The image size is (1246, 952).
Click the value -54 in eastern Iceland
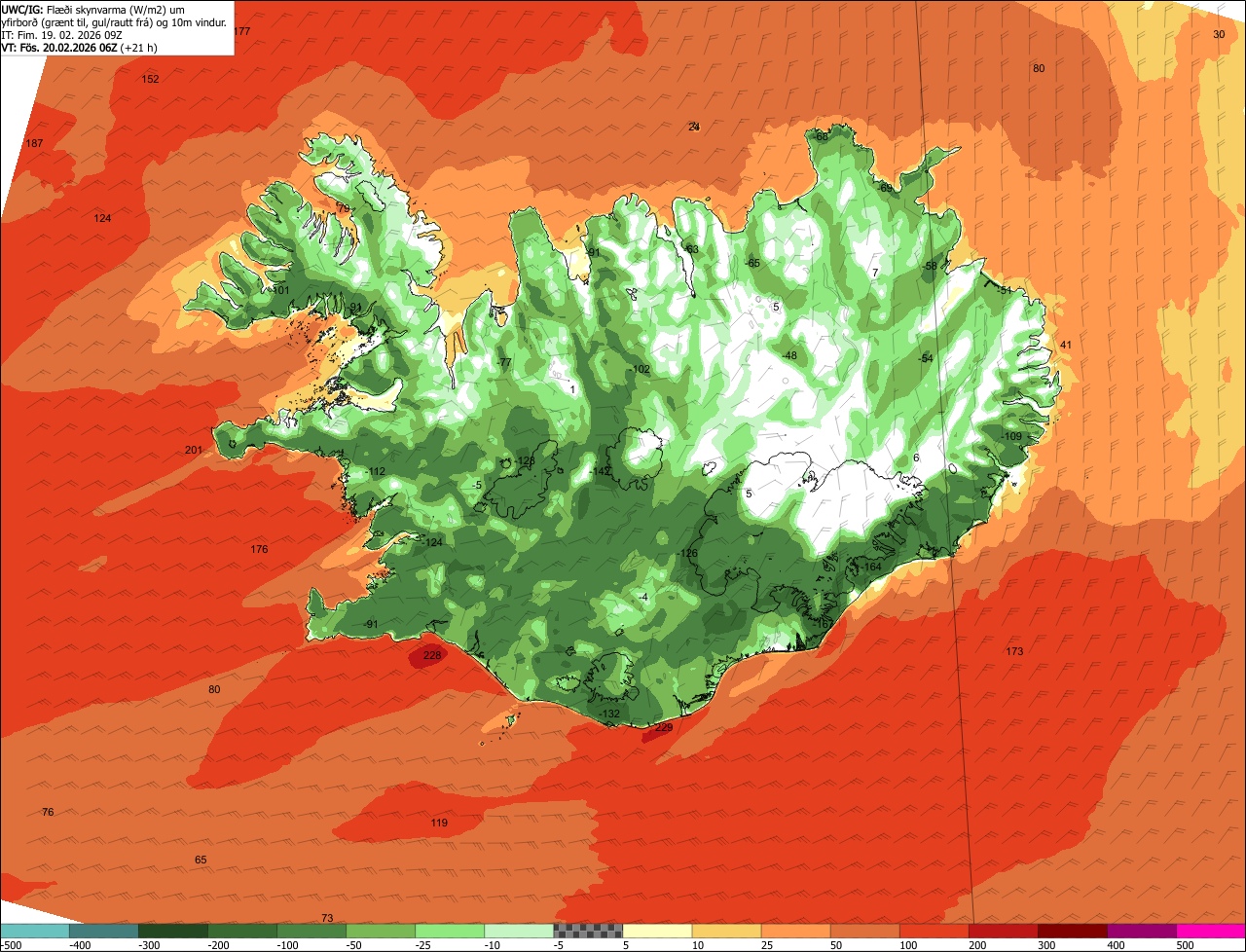pyautogui.click(x=926, y=358)
